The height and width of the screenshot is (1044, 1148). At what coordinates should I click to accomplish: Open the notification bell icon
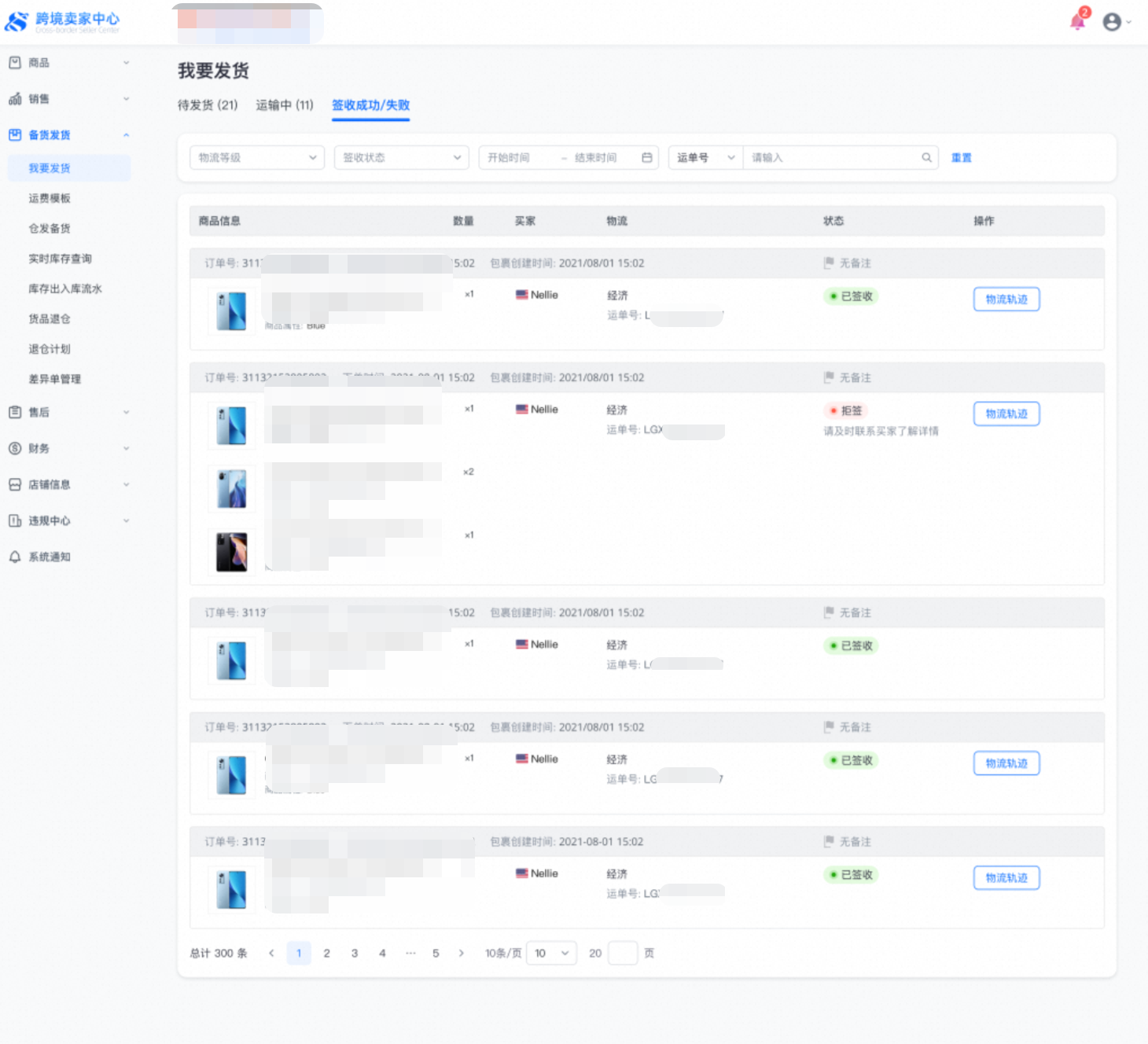point(1077,21)
